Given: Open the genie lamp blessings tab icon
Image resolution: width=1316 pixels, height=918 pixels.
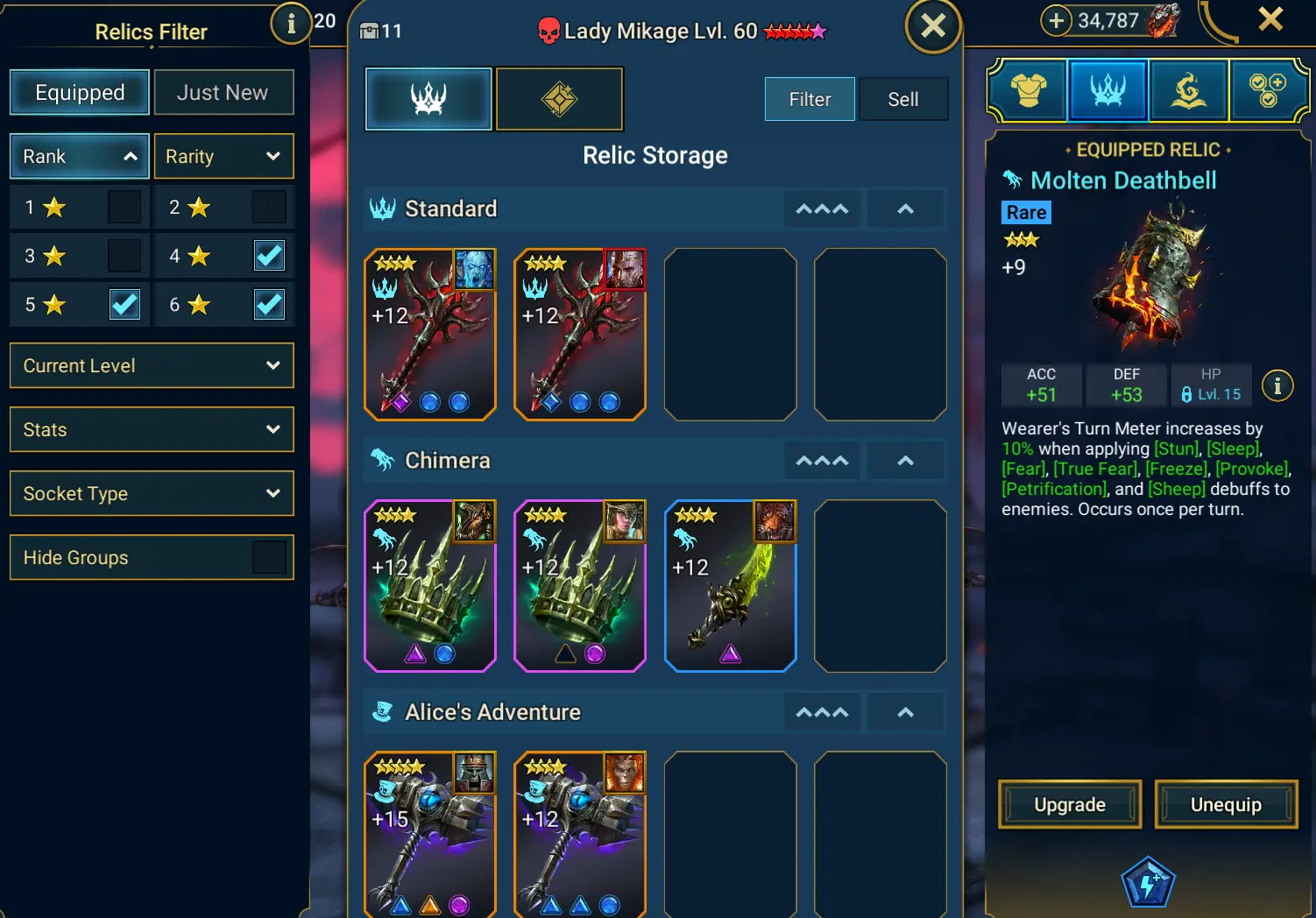Looking at the screenshot, I should [1188, 90].
